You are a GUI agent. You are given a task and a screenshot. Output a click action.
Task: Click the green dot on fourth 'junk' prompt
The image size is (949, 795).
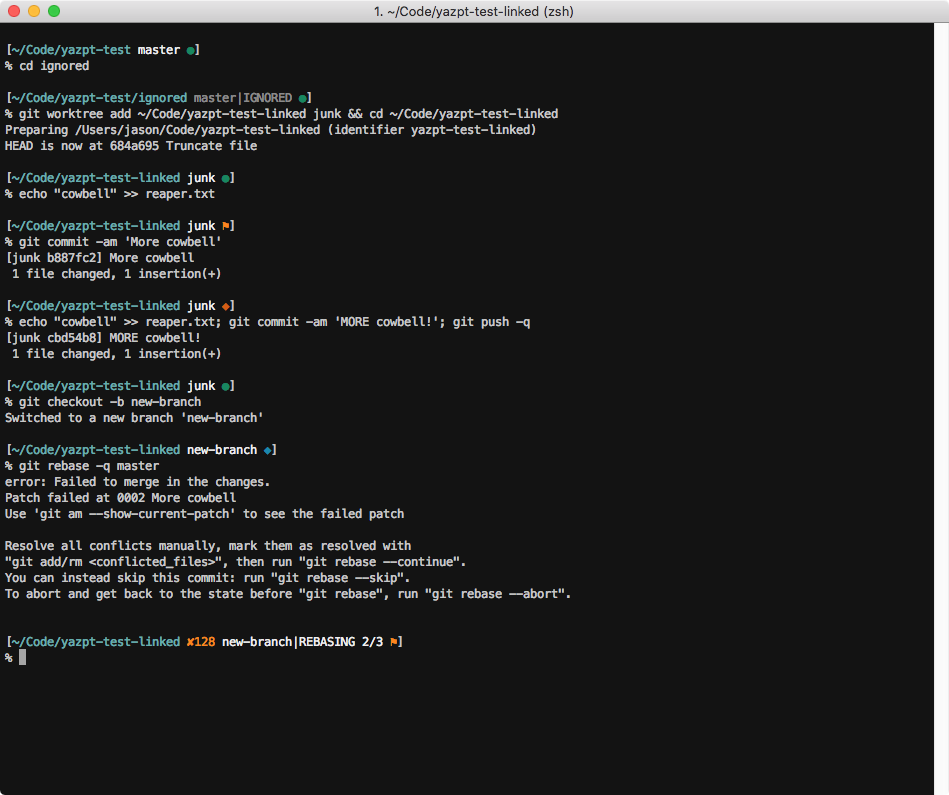[225, 386]
